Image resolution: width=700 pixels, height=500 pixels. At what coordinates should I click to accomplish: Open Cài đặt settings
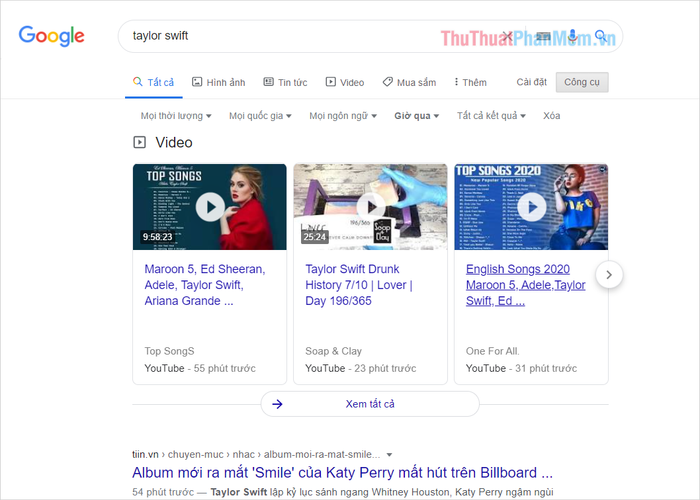pos(531,82)
